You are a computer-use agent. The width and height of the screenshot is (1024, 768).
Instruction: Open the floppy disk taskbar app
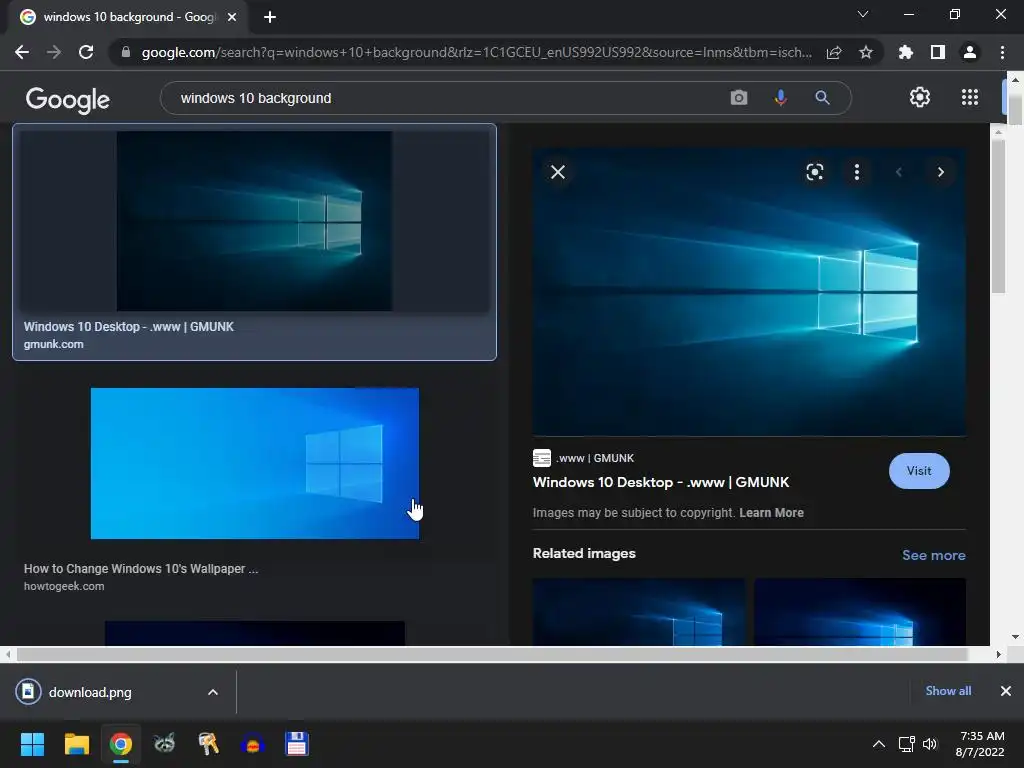coord(296,744)
